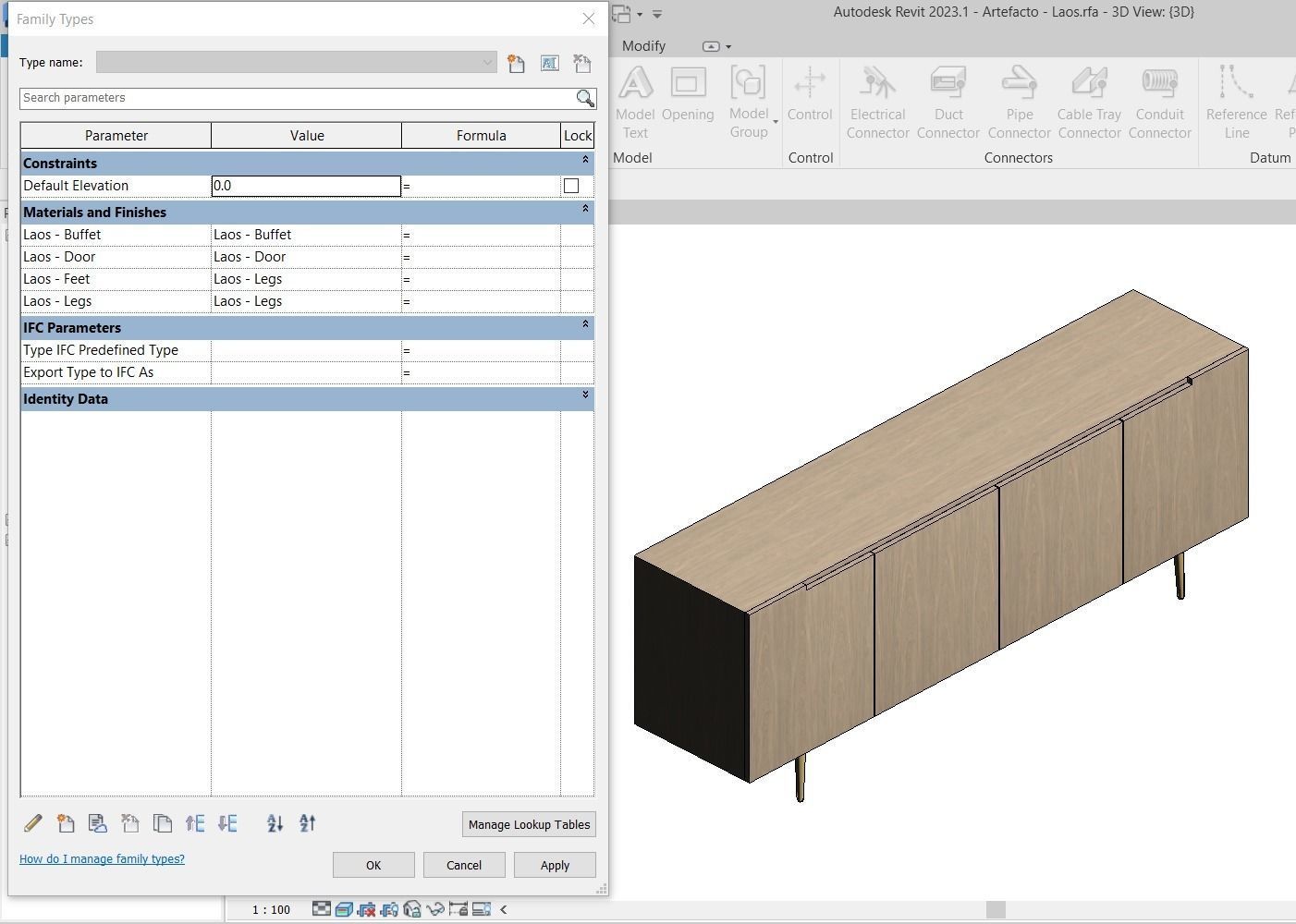This screenshot has width=1296, height=924.
Task: Select the Model Text tool in ribbon
Action: coord(635,103)
